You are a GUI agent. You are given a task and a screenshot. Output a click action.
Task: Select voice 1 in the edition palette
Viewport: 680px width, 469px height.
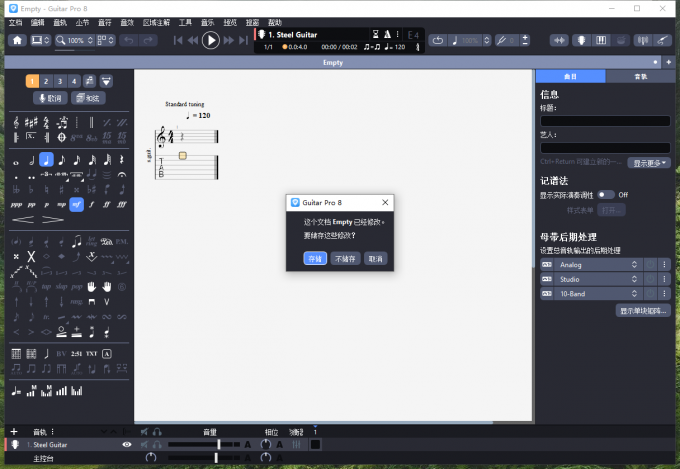pos(32,81)
